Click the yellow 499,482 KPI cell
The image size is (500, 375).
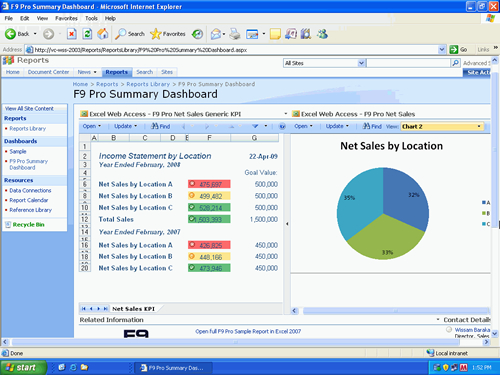pyautogui.click(x=209, y=196)
